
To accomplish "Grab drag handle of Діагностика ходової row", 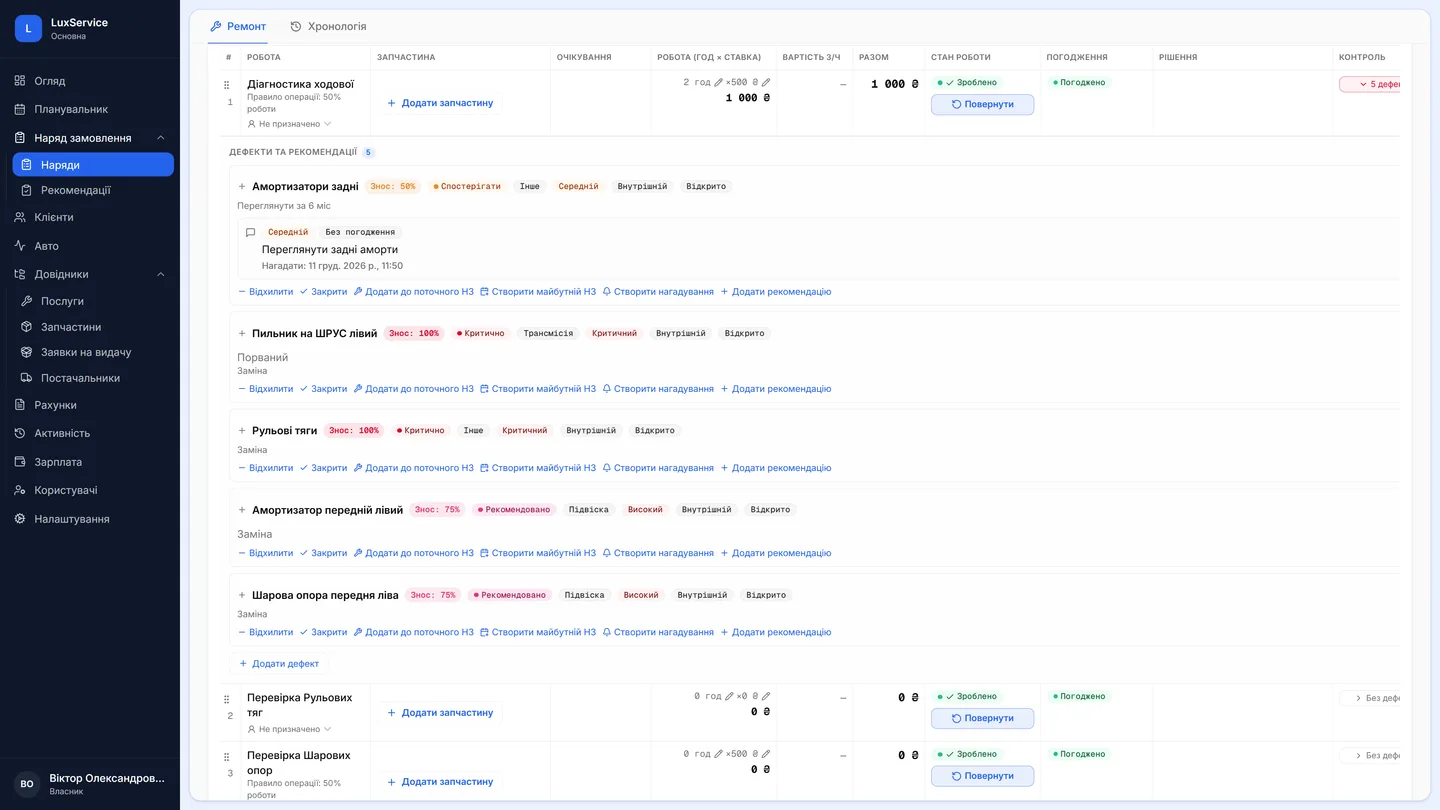I will [227, 85].
